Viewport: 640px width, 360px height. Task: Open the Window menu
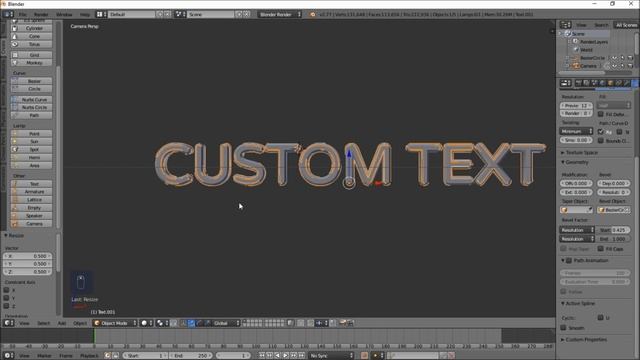click(x=64, y=14)
